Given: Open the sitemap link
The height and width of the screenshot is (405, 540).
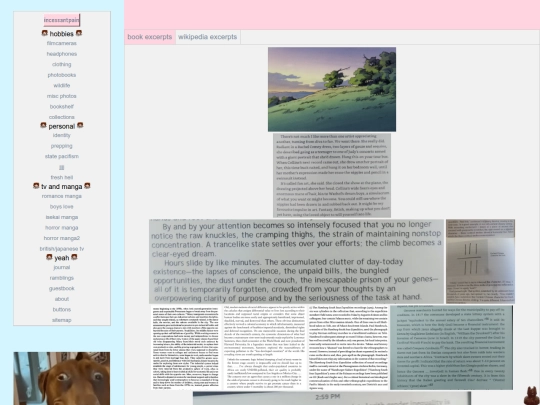Looking at the screenshot, I should (62, 320).
